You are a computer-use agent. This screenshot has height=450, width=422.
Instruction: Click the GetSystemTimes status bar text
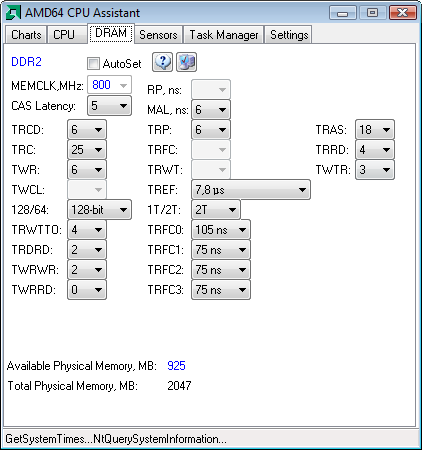click(116, 439)
